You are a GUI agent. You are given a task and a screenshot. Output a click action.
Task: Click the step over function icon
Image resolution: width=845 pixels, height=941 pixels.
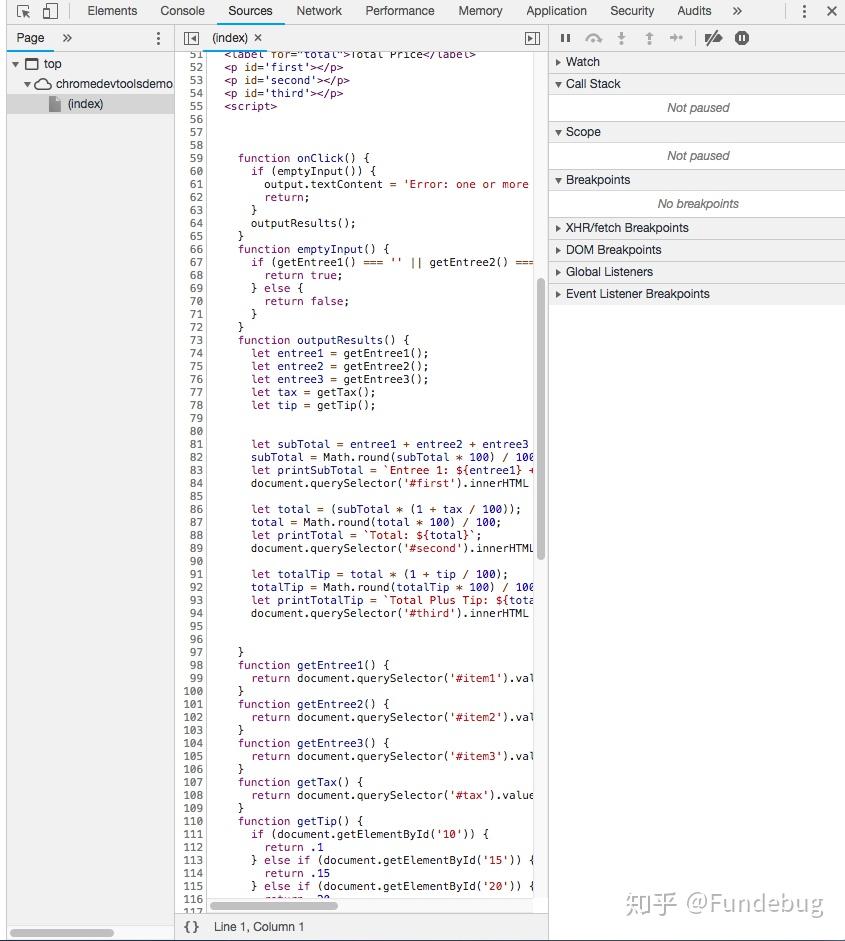[x=594, y=38]
